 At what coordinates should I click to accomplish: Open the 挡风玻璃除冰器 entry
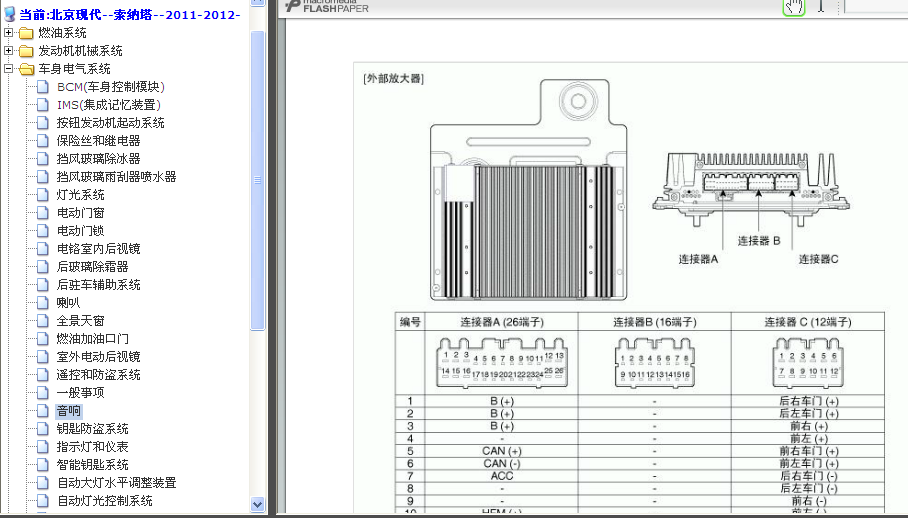pos(98,159)
